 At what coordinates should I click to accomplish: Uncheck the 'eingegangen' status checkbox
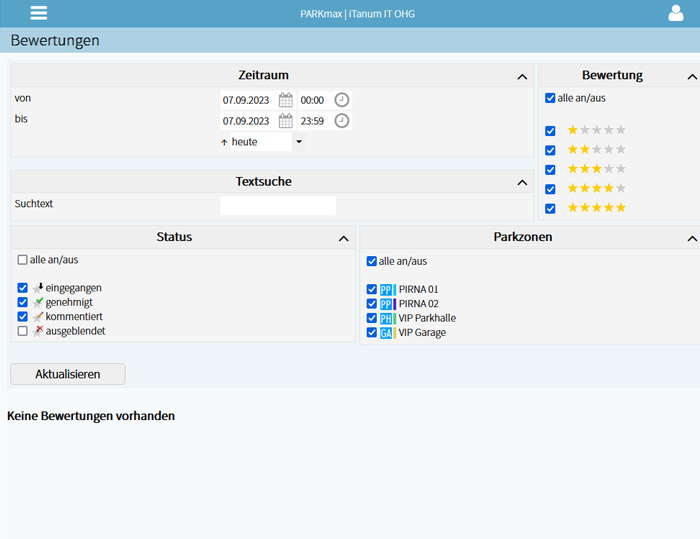[x=22, y=288]
